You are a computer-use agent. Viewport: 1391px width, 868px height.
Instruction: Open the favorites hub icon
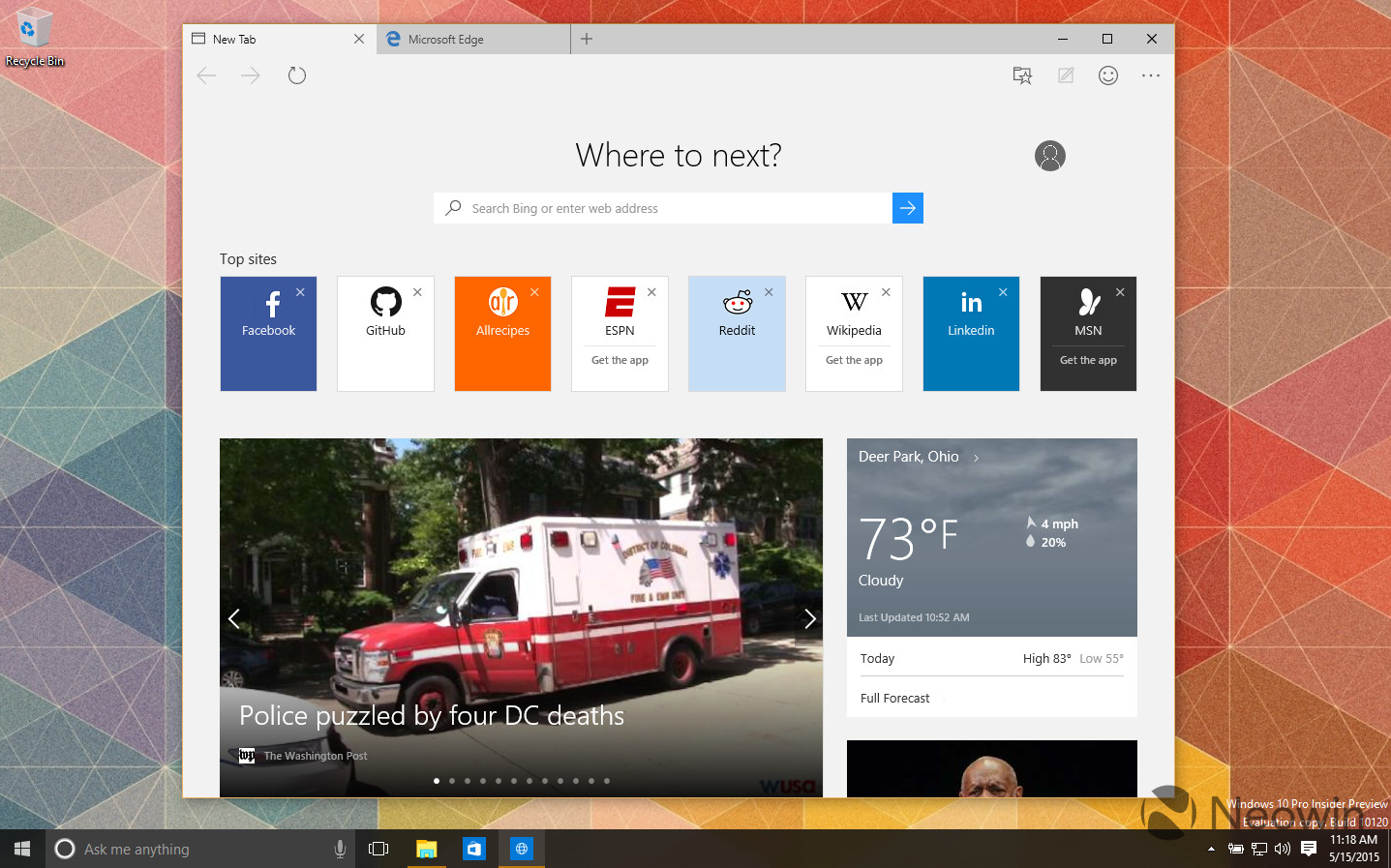pos(1022,75)
